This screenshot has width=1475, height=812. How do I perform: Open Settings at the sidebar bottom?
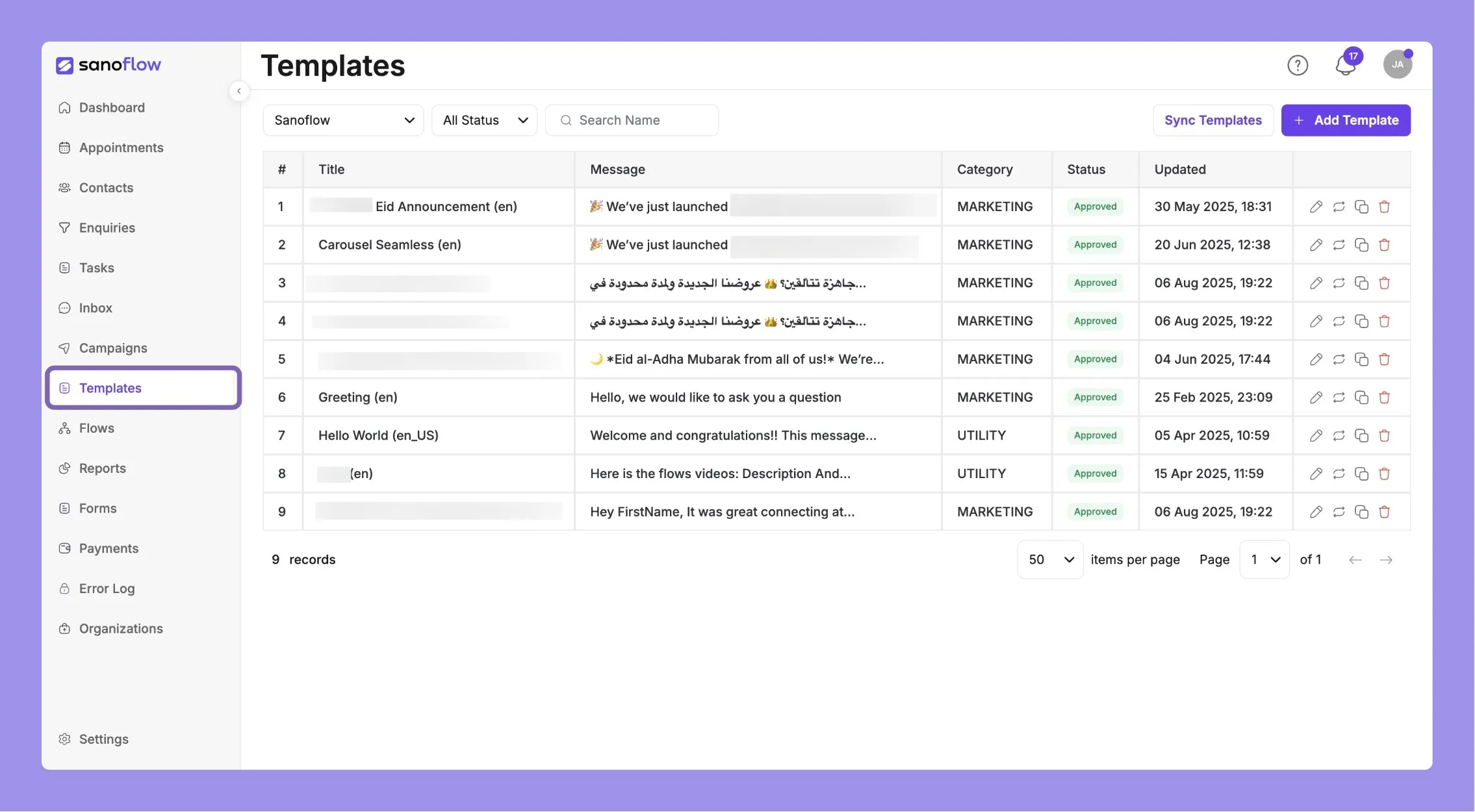click(103, 739)
